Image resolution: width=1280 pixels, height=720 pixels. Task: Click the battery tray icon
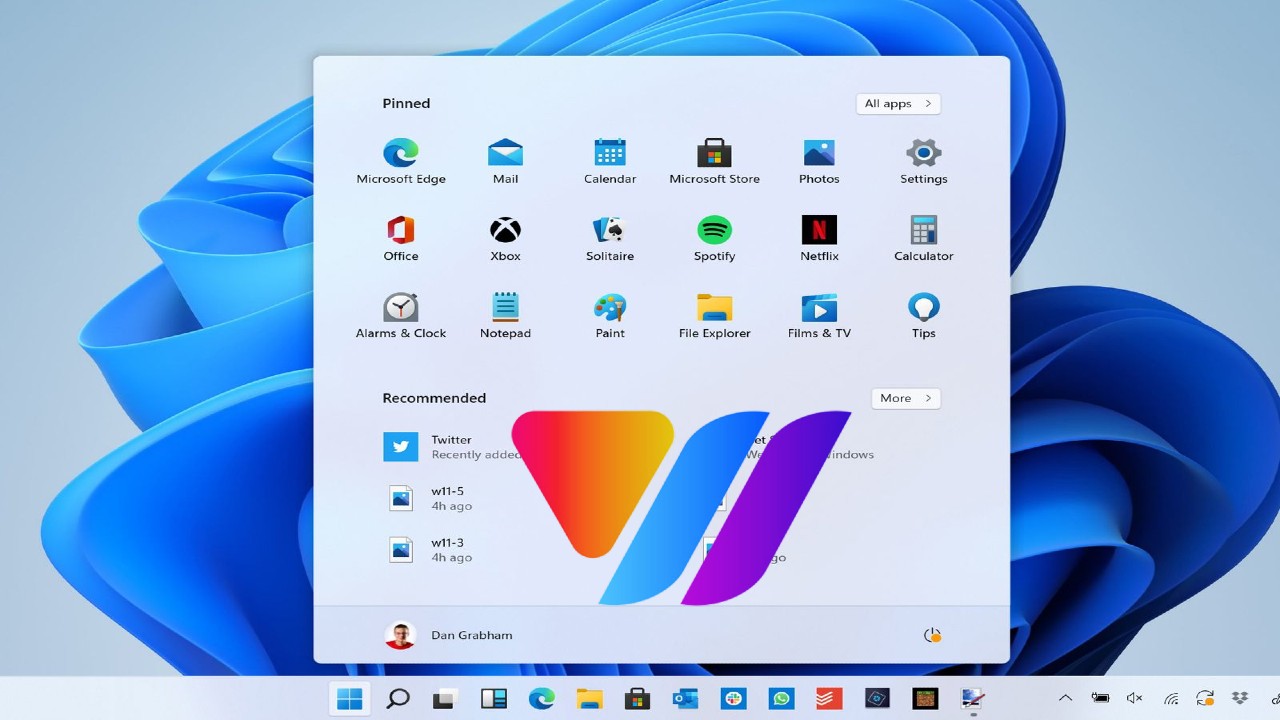tap(1100, 698)
